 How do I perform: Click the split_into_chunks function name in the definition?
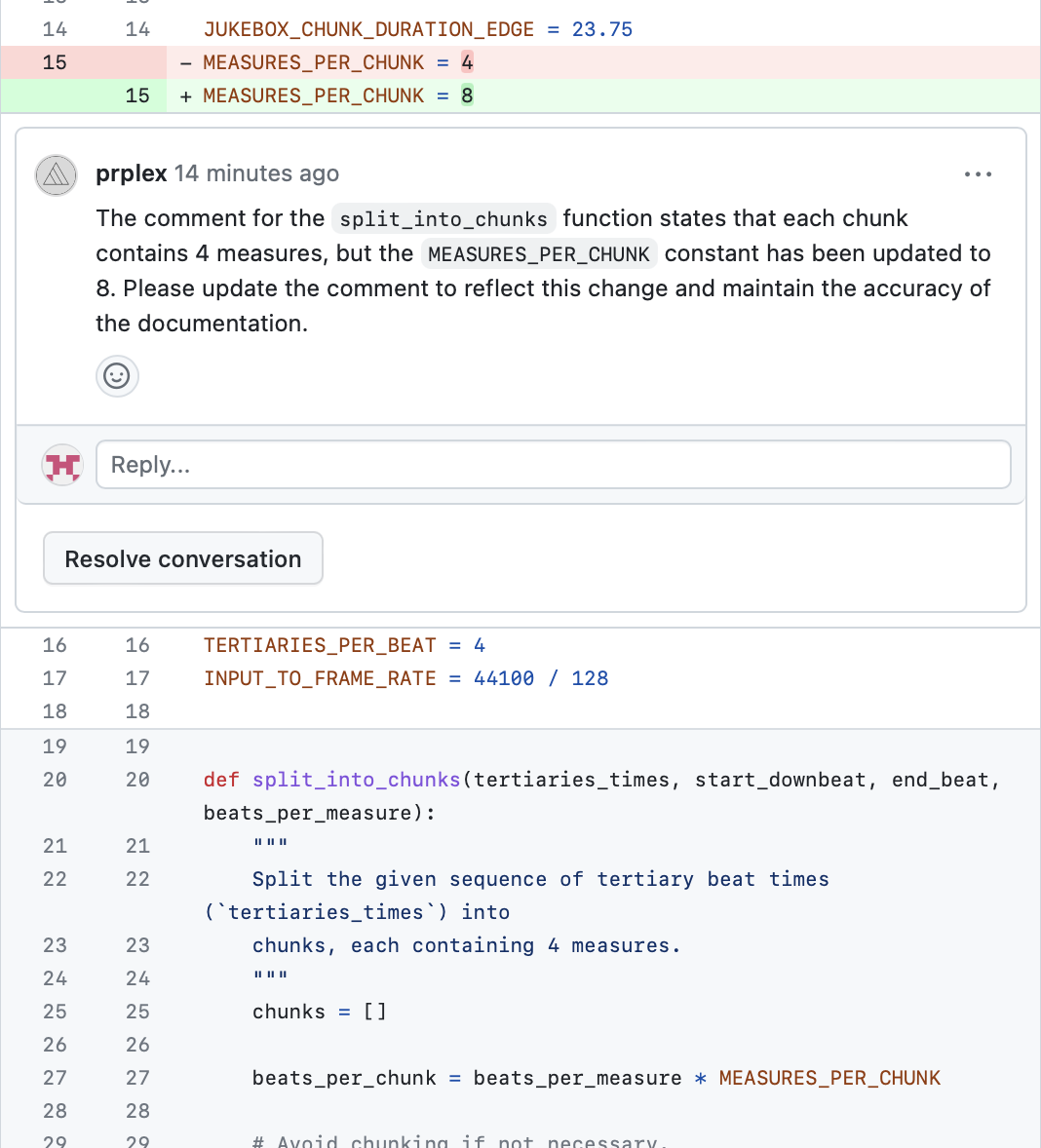pyautogui.click(x=356, y=780)
